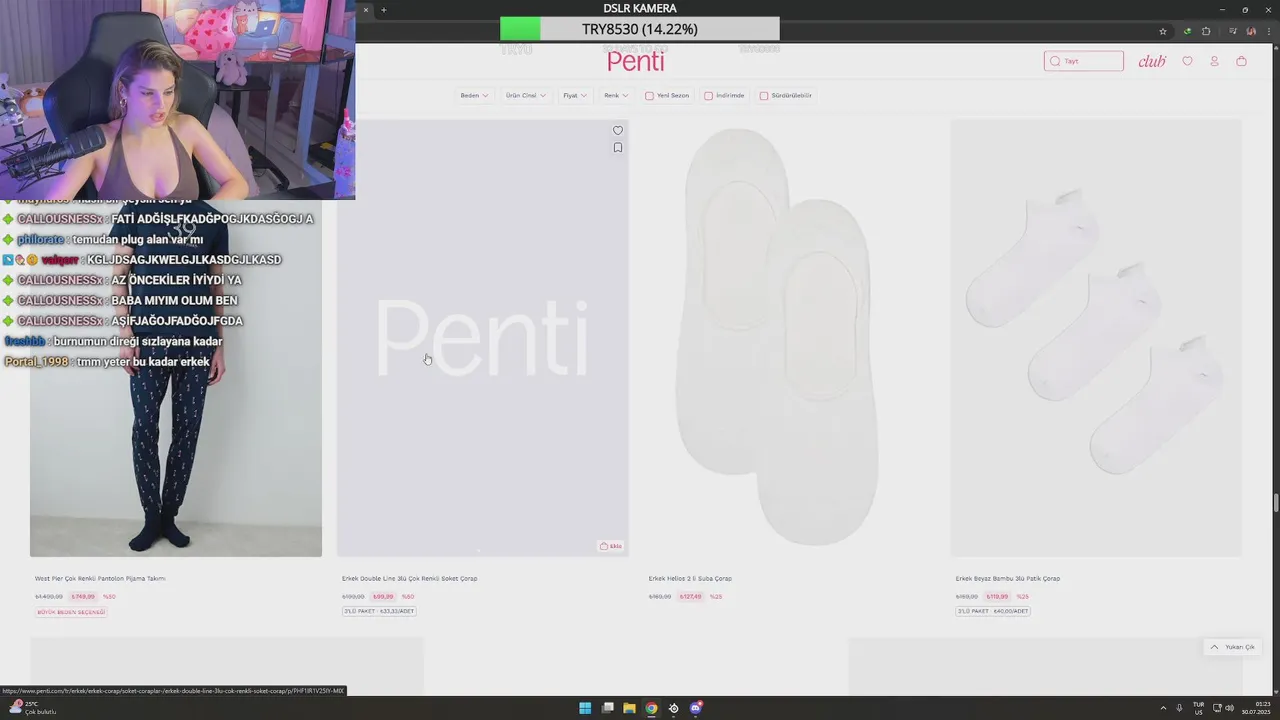Viewport: 1280px width, 720px height.
Task: Click bookmark icon on Double Line sock card
Action: (617, 148)
